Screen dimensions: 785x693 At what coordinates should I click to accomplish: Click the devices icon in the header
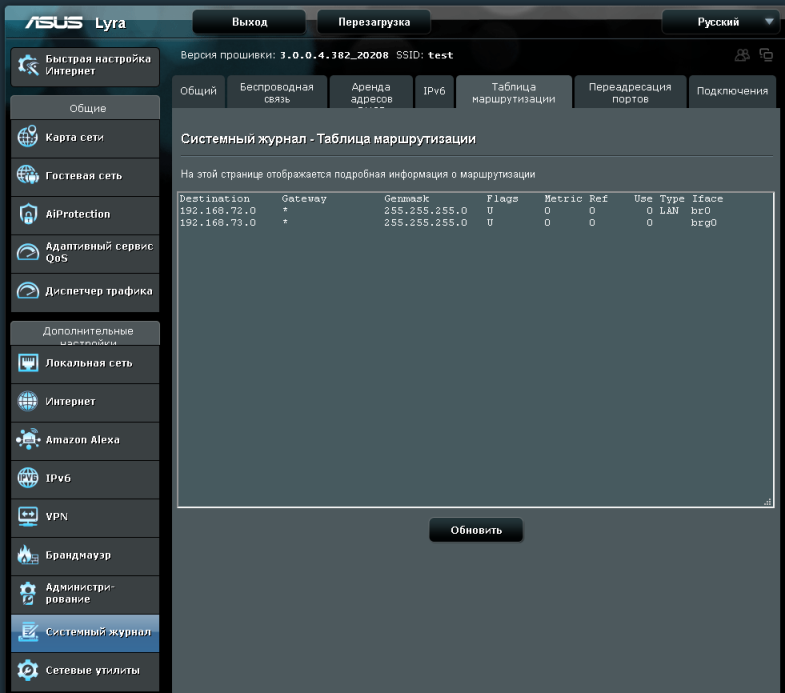click(766, 55)
